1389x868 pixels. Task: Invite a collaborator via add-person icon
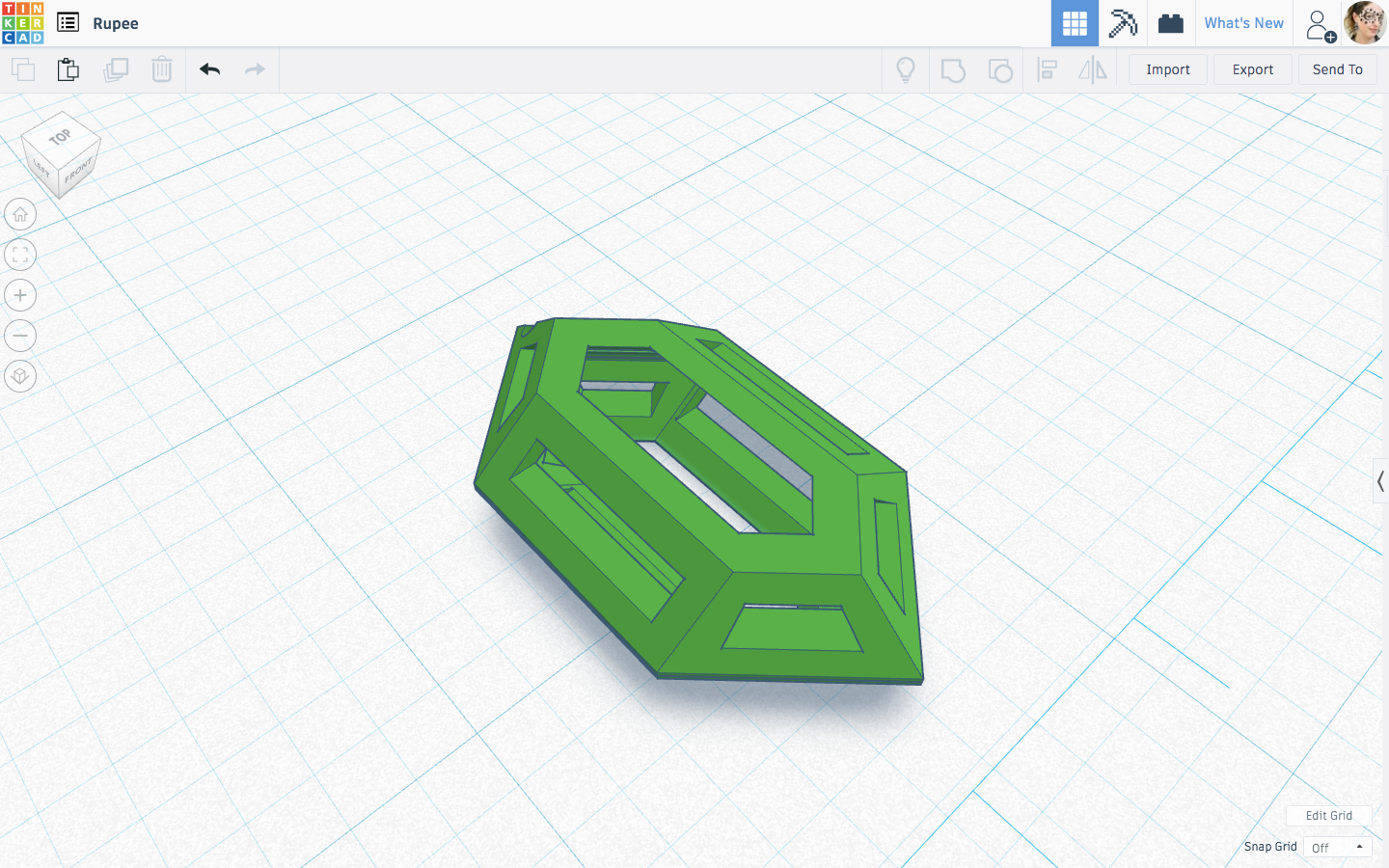(x=1319, y=25)
